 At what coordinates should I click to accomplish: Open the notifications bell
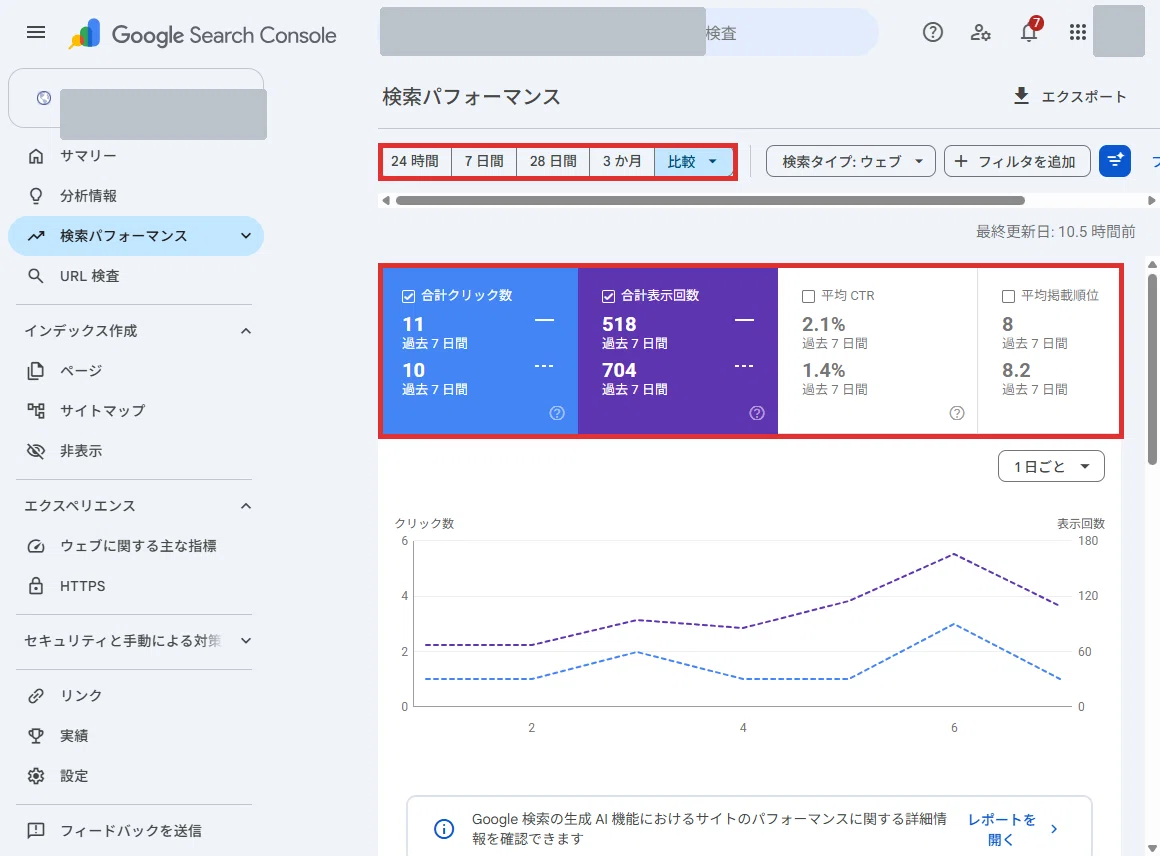point(1029,32)
